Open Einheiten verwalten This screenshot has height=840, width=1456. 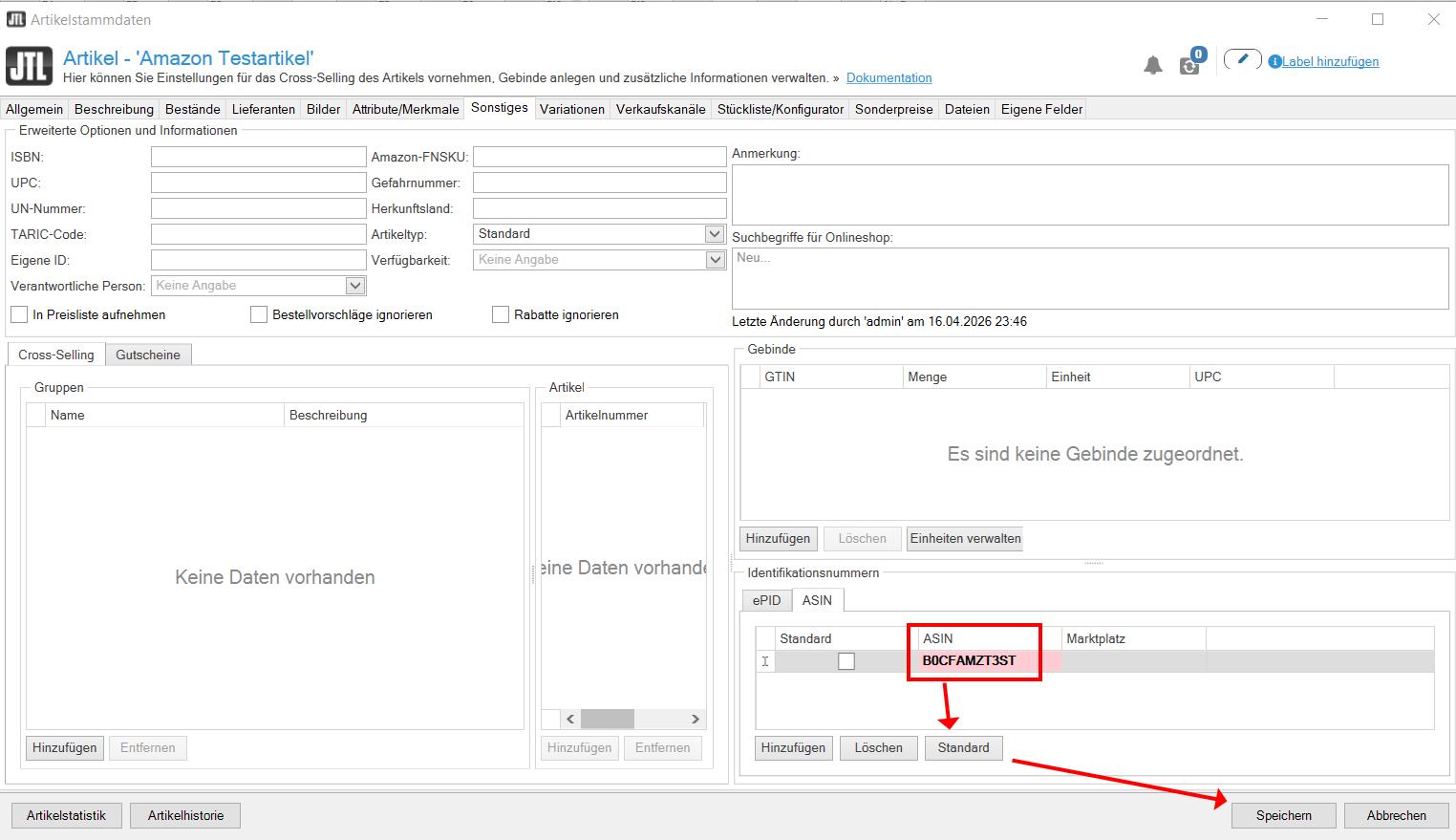pyautogui.click(x=966, y=538)
